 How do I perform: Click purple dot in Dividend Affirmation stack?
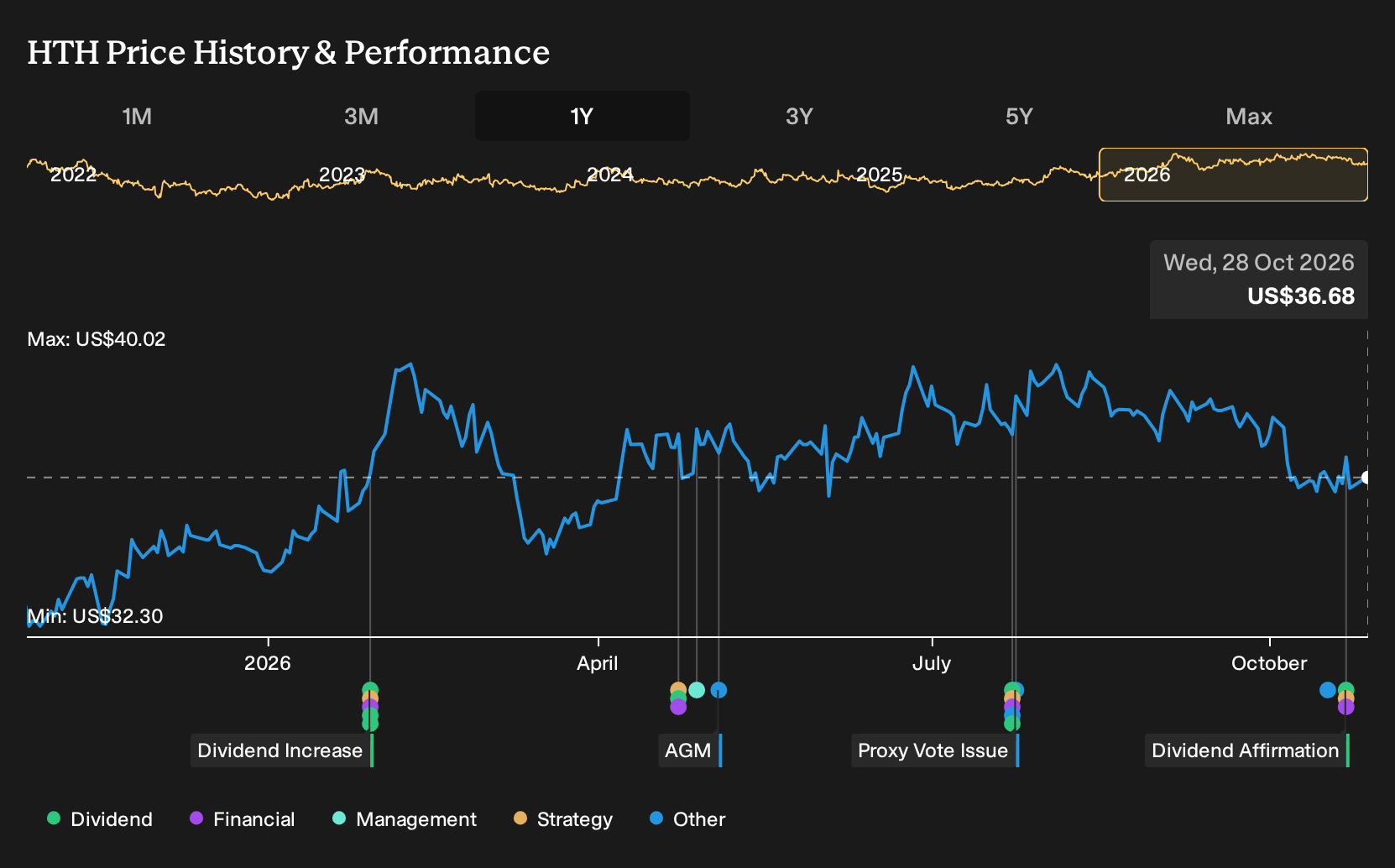pyautogui.click(x=1345, y=708)
